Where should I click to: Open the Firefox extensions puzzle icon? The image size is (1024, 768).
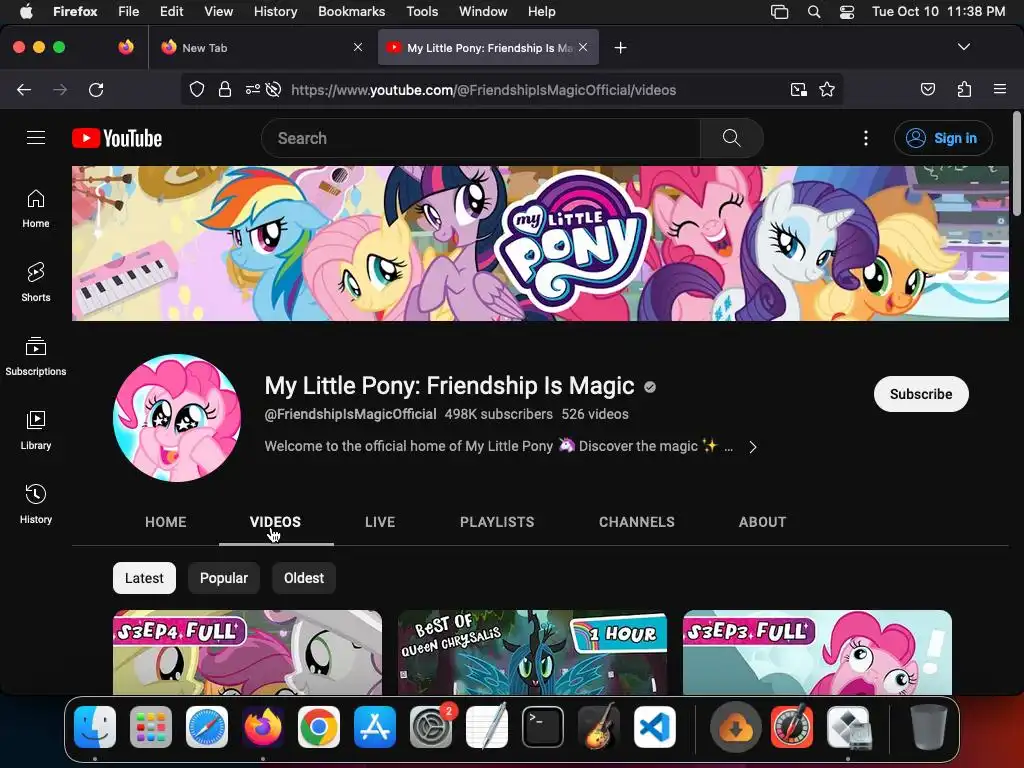tap(964, 90)
